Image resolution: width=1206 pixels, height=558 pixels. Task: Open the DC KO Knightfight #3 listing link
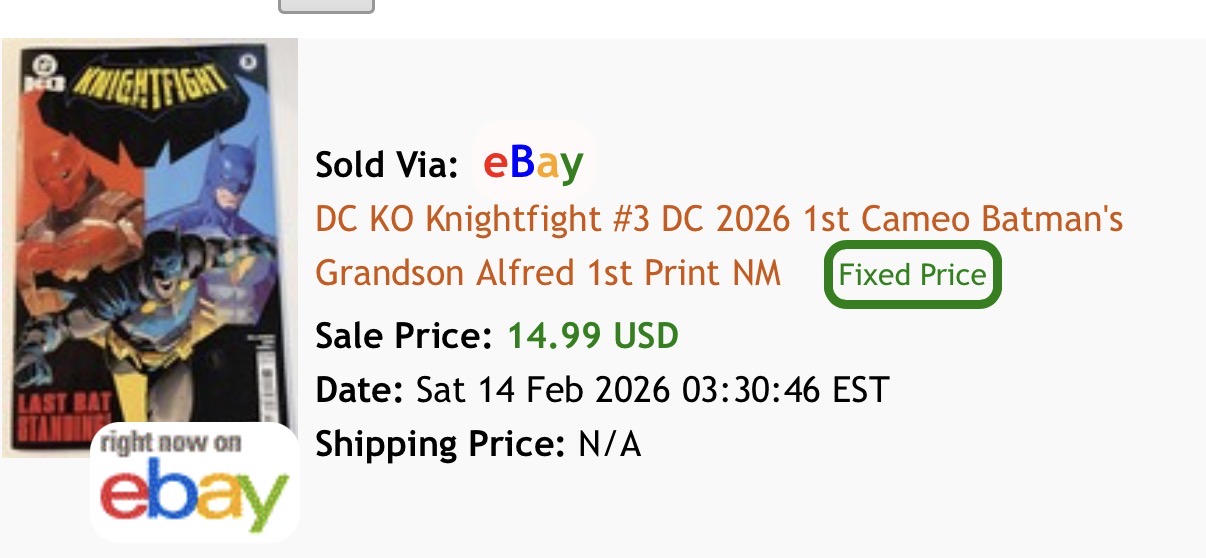coord(719,219)
